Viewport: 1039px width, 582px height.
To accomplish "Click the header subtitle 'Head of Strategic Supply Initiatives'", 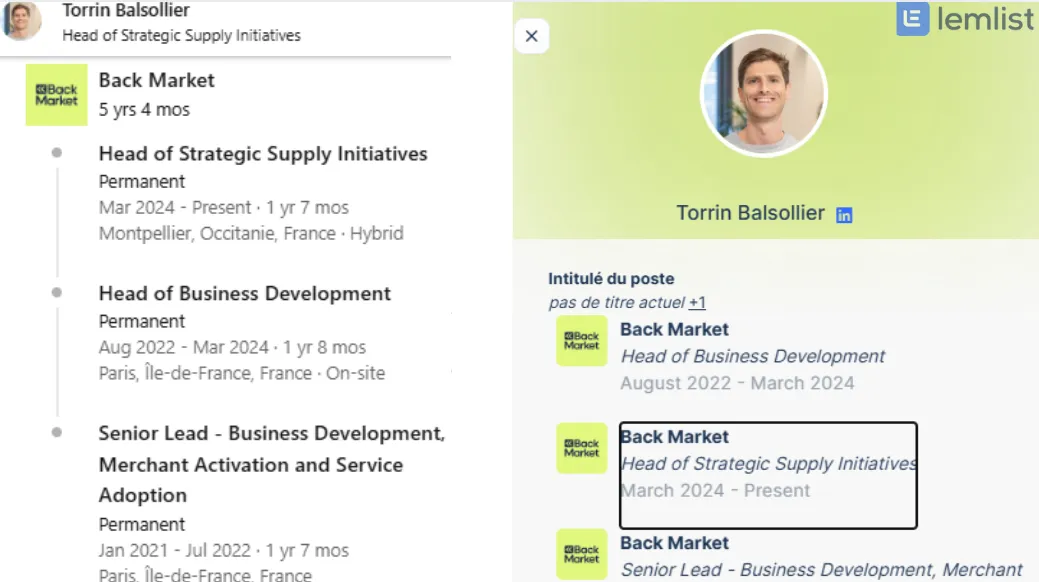I will click(182, 35).
